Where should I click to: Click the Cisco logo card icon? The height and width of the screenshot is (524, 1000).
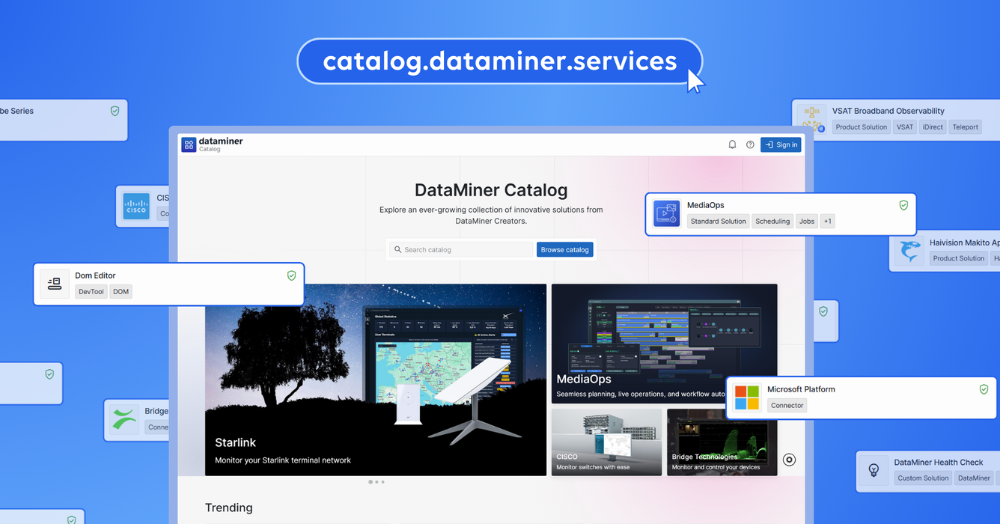point(136,207)
